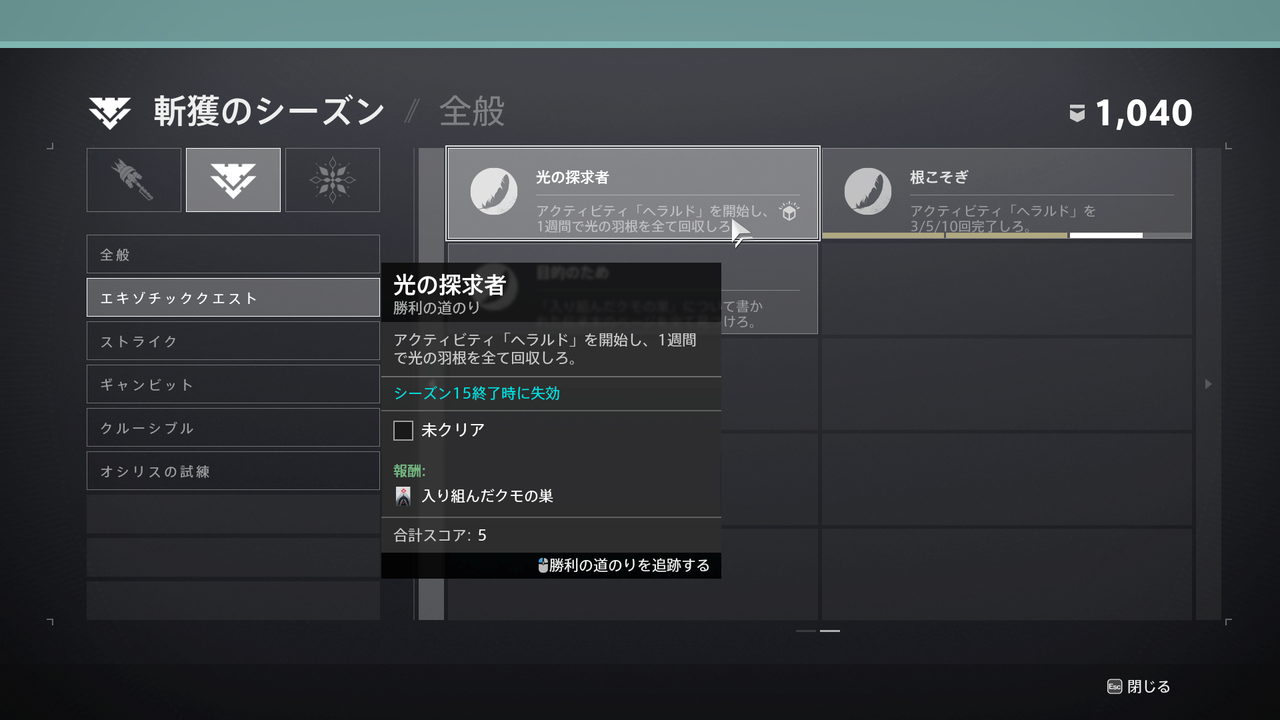The image size is (1280, 720).
Task: Click the 根こそぎ progress bar
Action: (1007, 236)
